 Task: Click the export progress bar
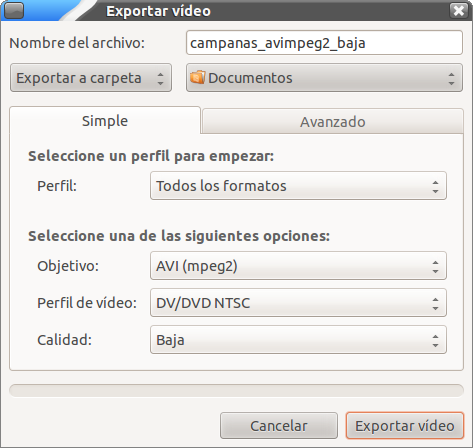pyautogui.click(x=236, y=390)
